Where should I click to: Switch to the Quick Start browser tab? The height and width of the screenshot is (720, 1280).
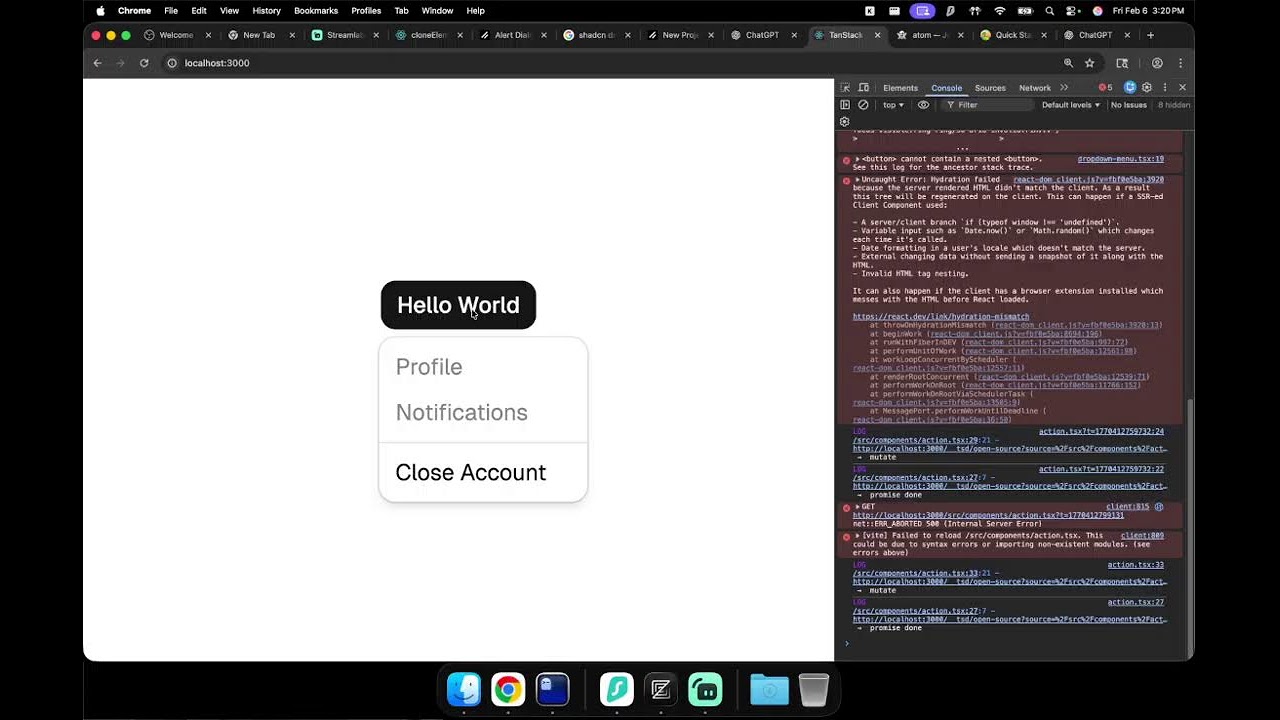coord(1013,35)
